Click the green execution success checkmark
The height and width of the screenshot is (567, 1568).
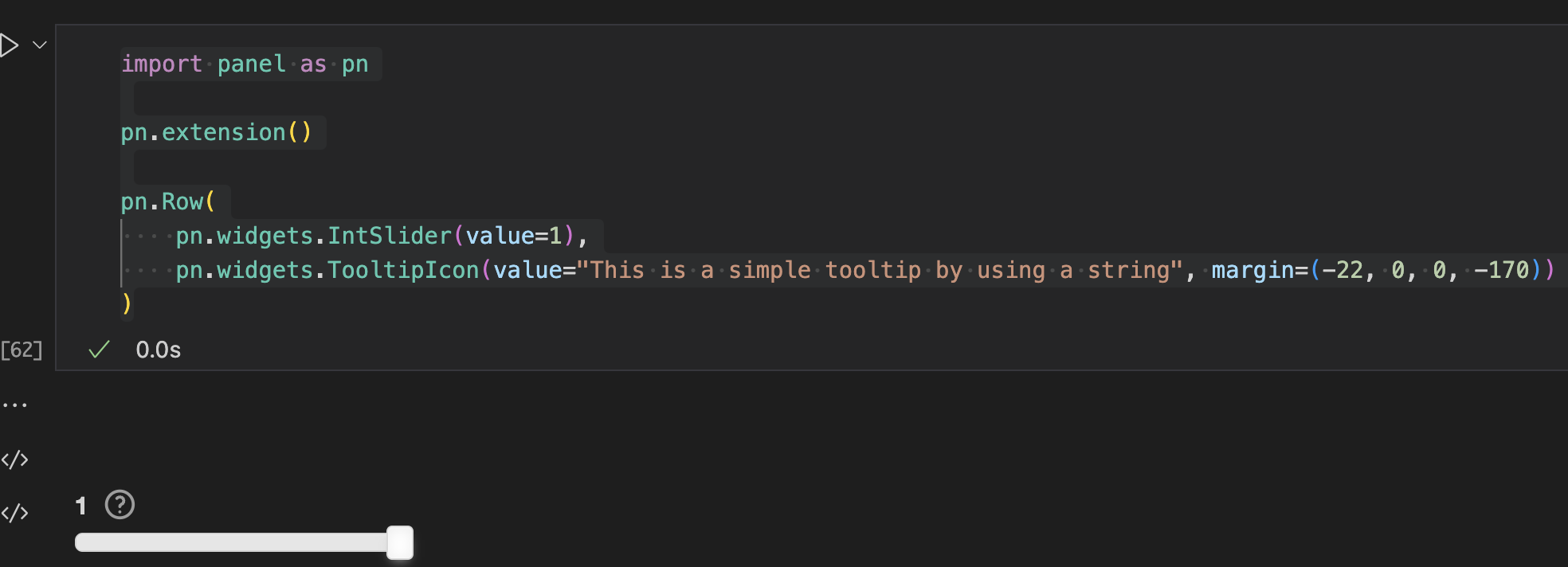point(97,349)
